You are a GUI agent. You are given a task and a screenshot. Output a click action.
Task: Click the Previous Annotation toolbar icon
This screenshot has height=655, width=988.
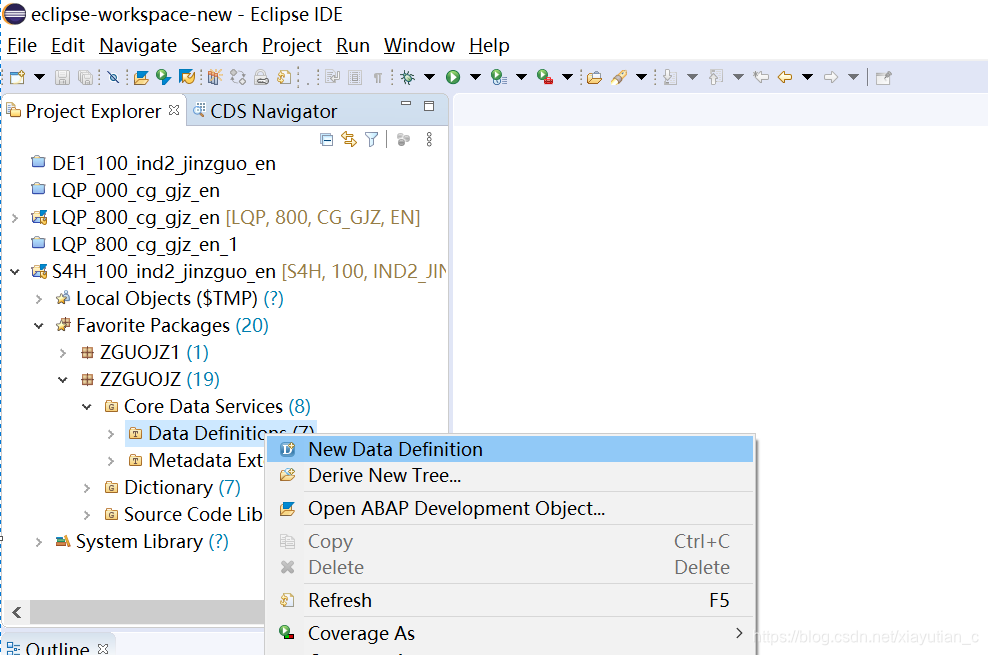coord(716,77)
